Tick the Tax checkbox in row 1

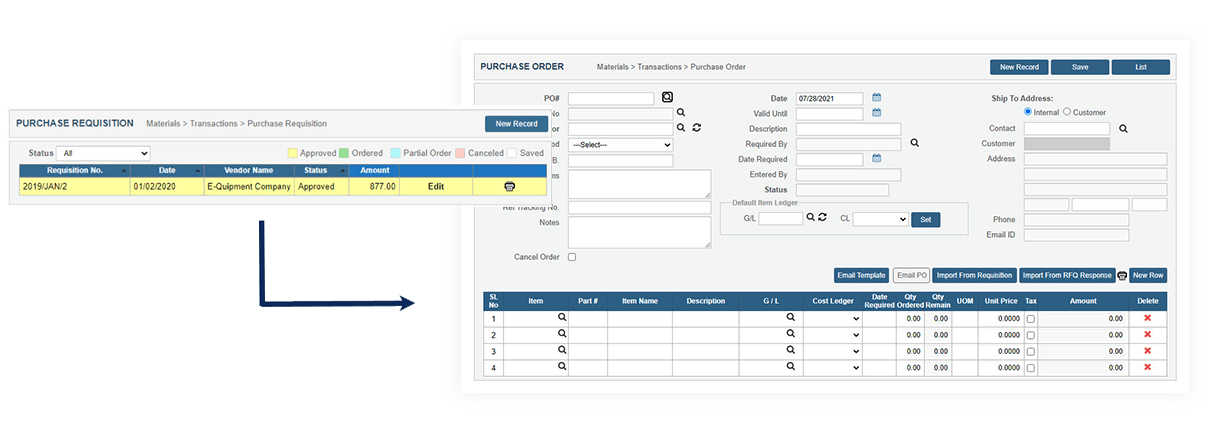[1031, 318]
